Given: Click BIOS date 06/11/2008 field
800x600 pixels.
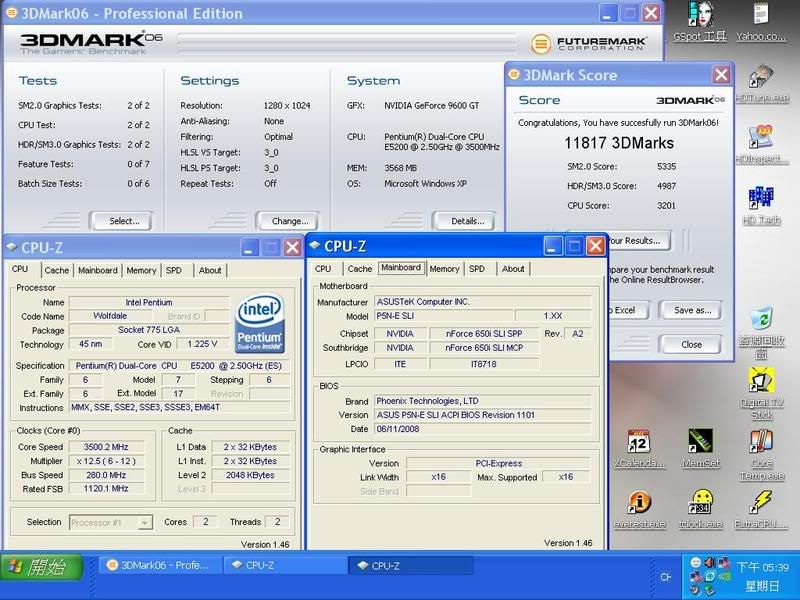Looking at the screenshot, I should tap(483, 429).
